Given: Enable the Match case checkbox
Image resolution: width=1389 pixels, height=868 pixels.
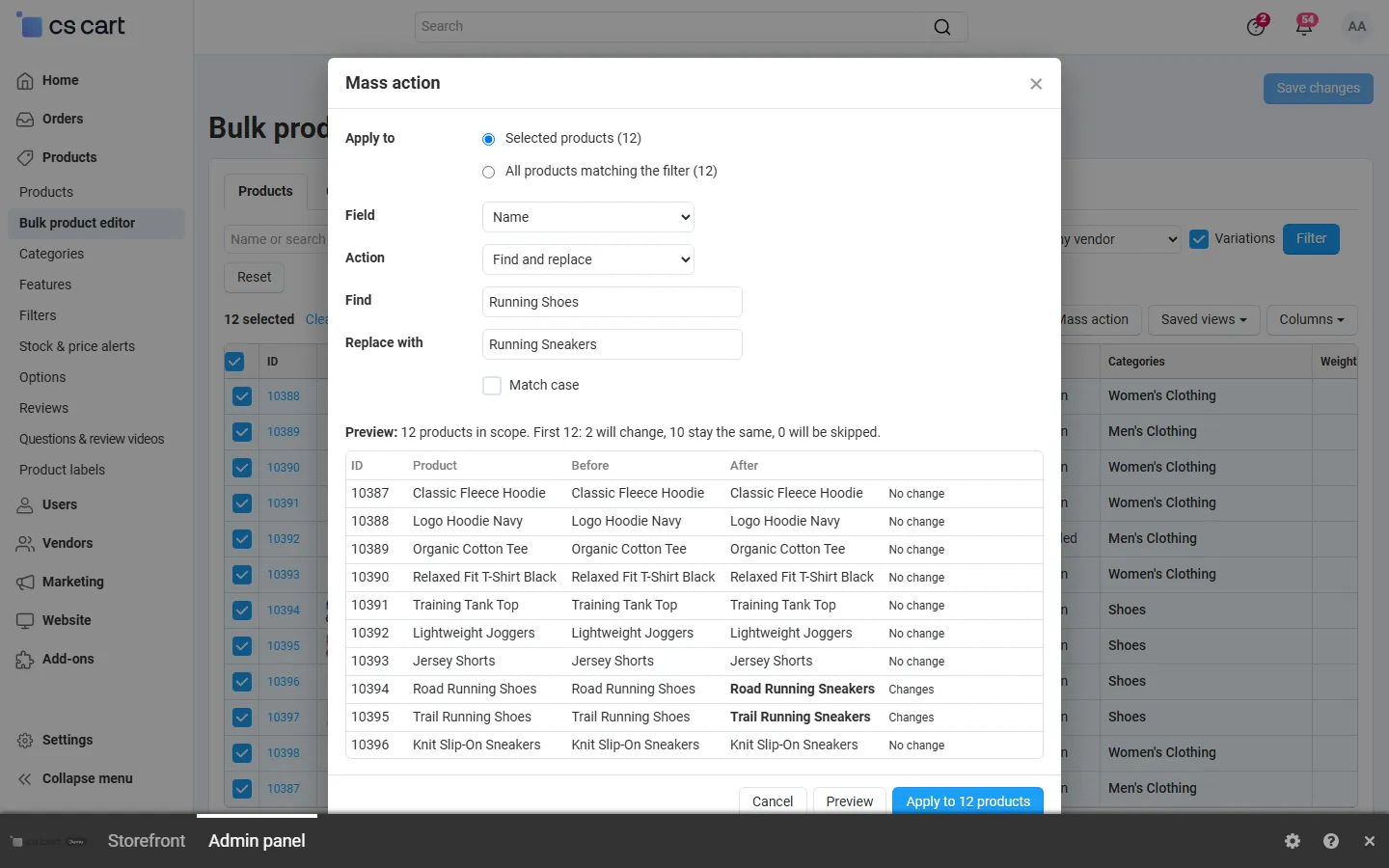Looking at the screenshot, I should [x=492, y=386].
